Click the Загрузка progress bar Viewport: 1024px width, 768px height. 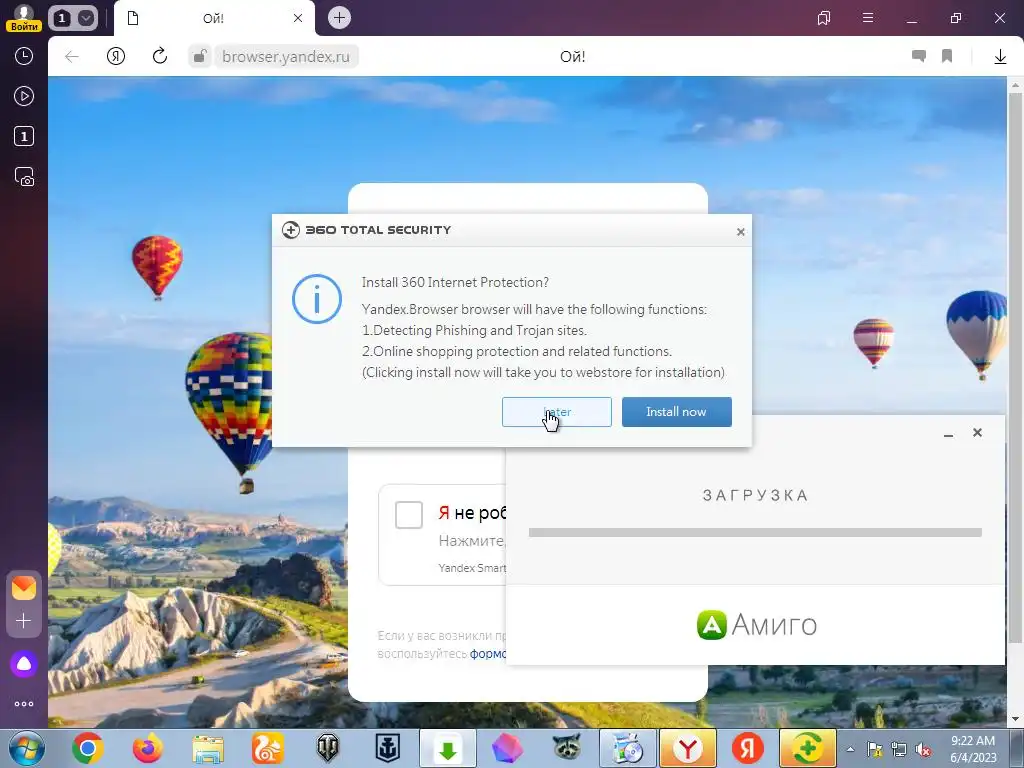(x=755, y=533)
